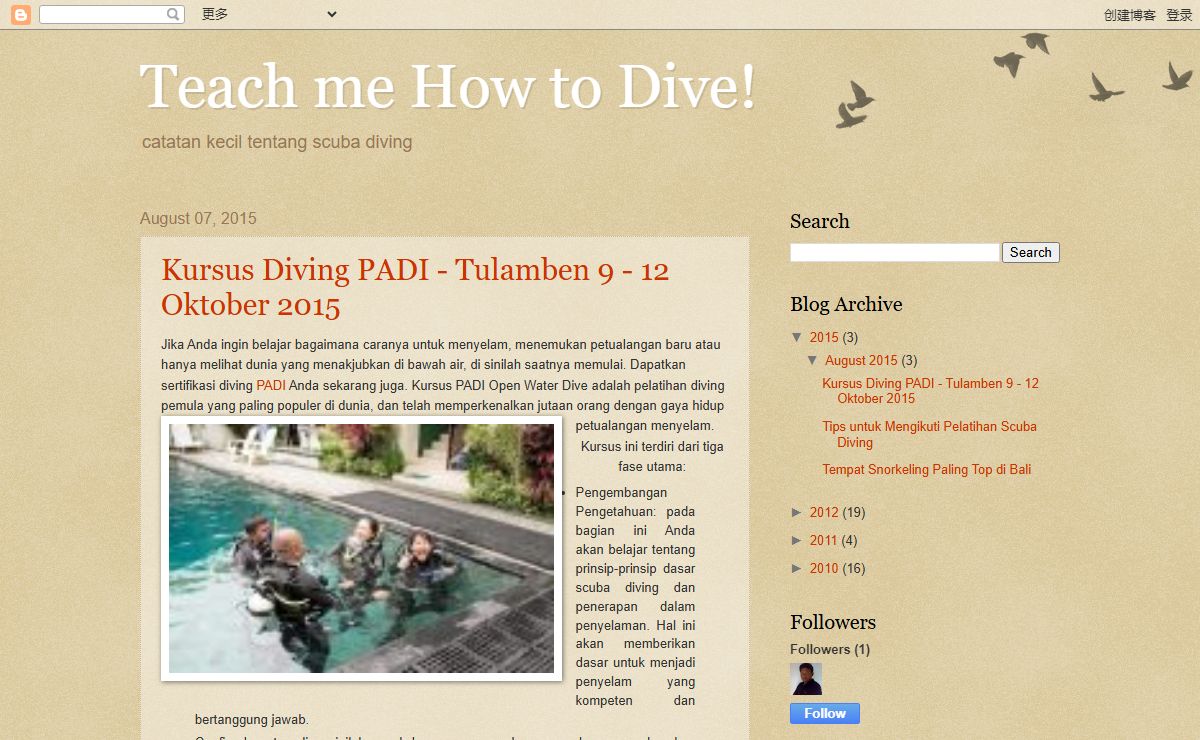Expand the 2011 archive triangle

coord(797,540)
